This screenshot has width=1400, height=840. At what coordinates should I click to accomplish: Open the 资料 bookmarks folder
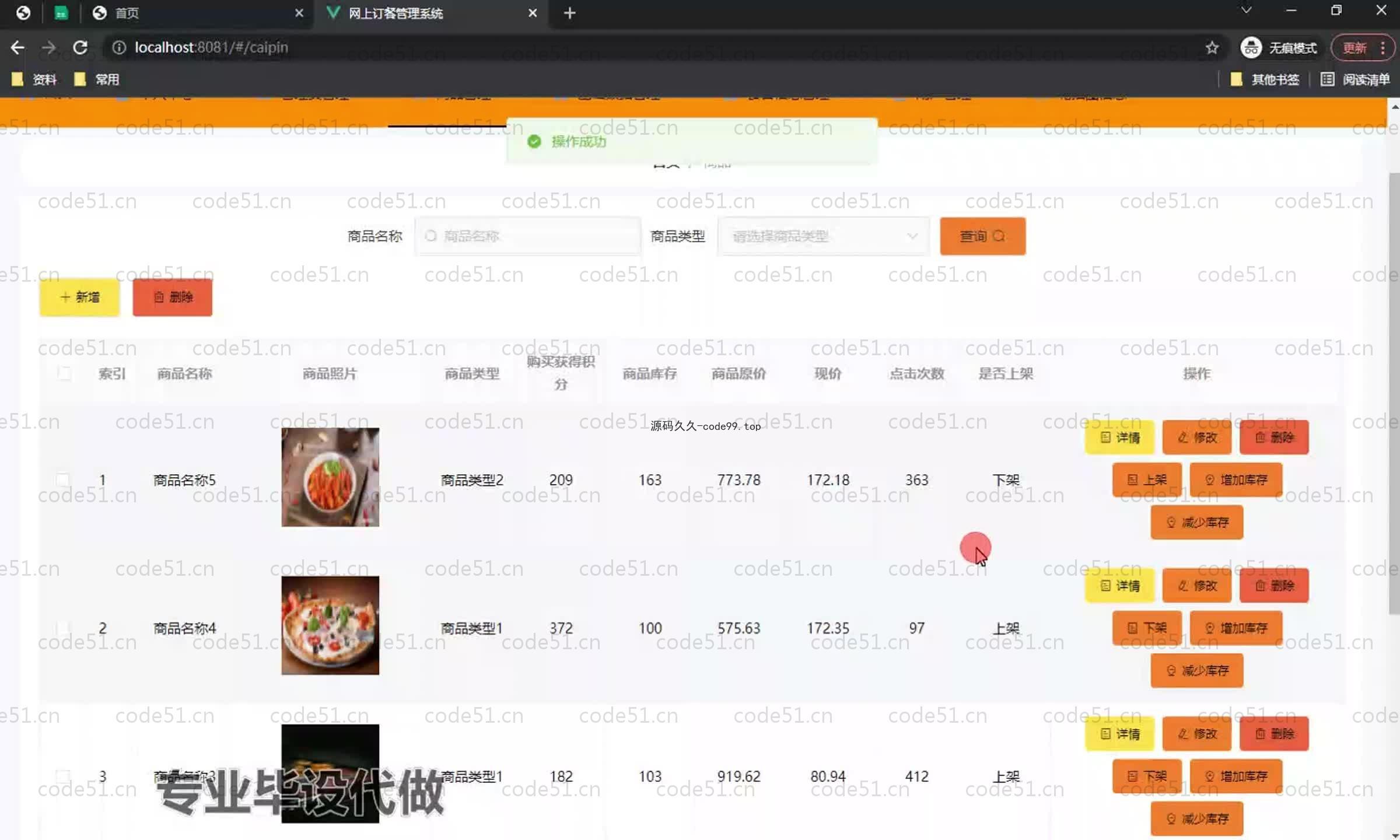tap(34, 79)
